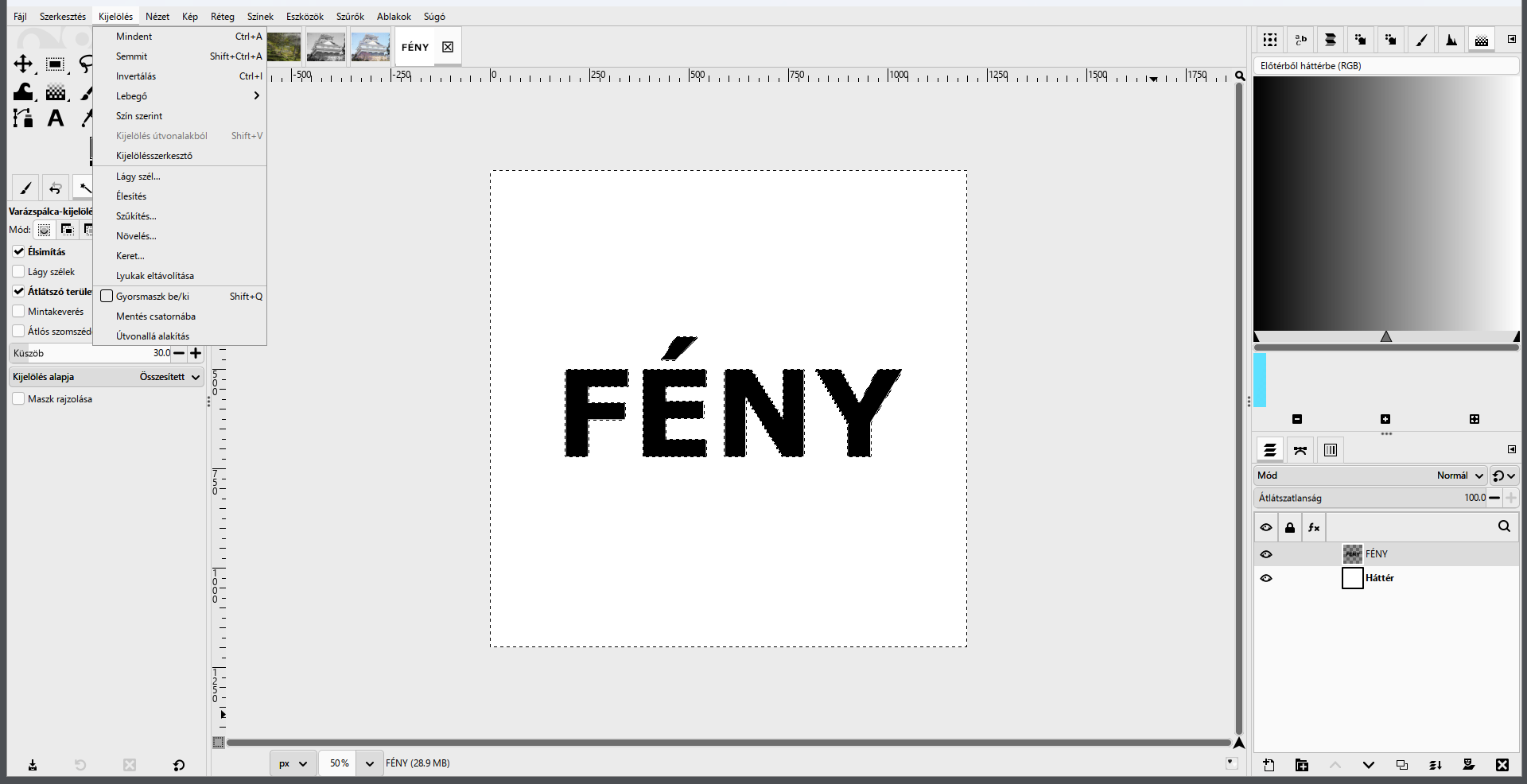Select the Paths tool icon
The width and height of the screenshot is (1527, 784).
point(23,118)
